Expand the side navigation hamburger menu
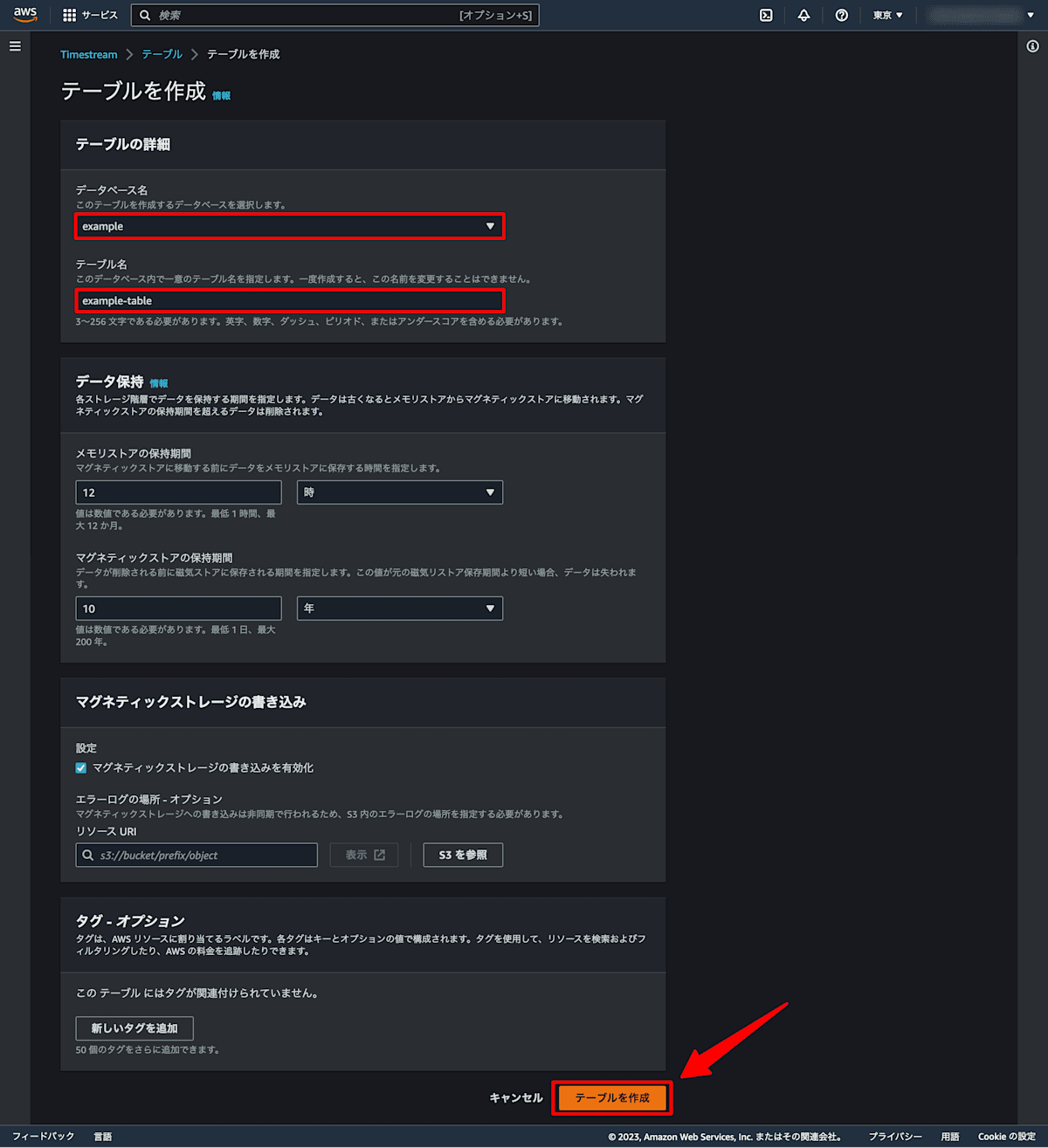Viewport: 1048px width, 1148px height. point(15,46)
